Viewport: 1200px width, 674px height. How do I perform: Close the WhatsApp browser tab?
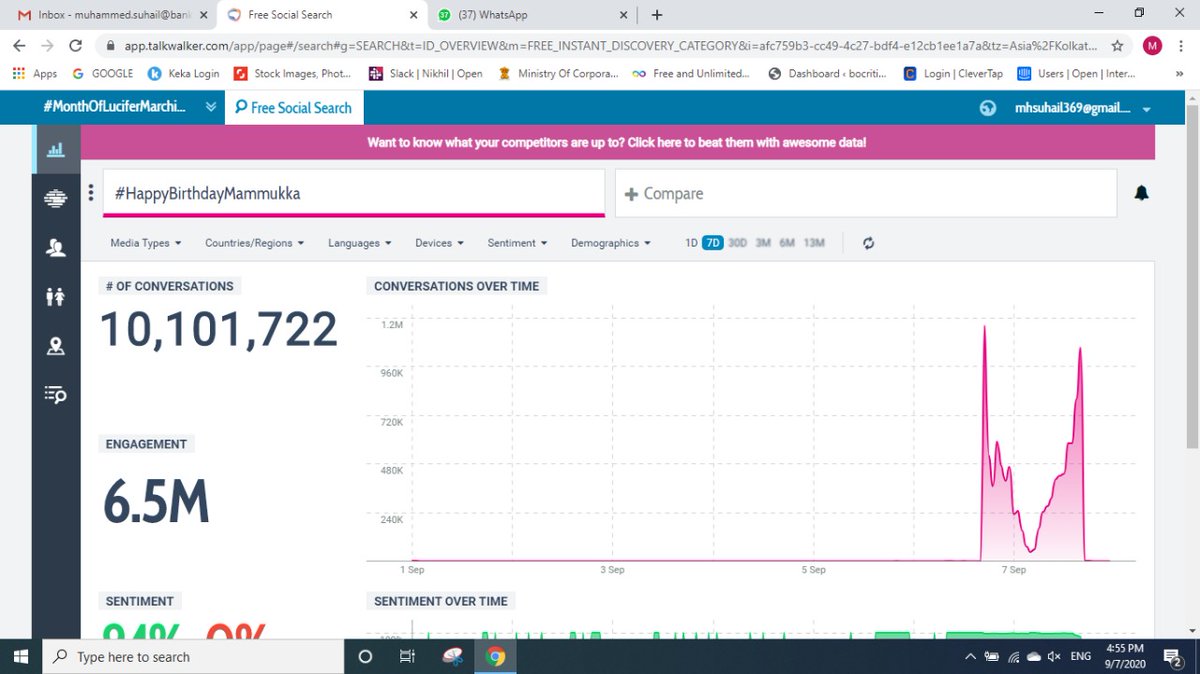tap(624, 15)
